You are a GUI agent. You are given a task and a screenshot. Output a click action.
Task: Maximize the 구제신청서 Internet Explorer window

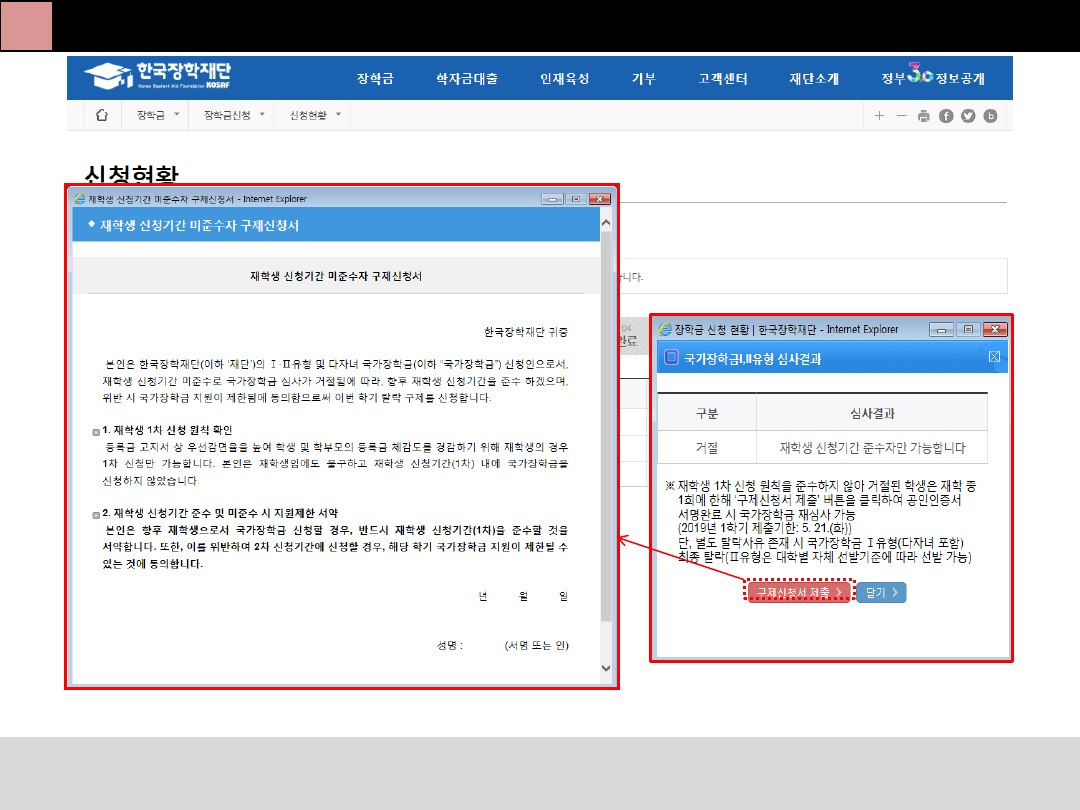click(575, 200)
